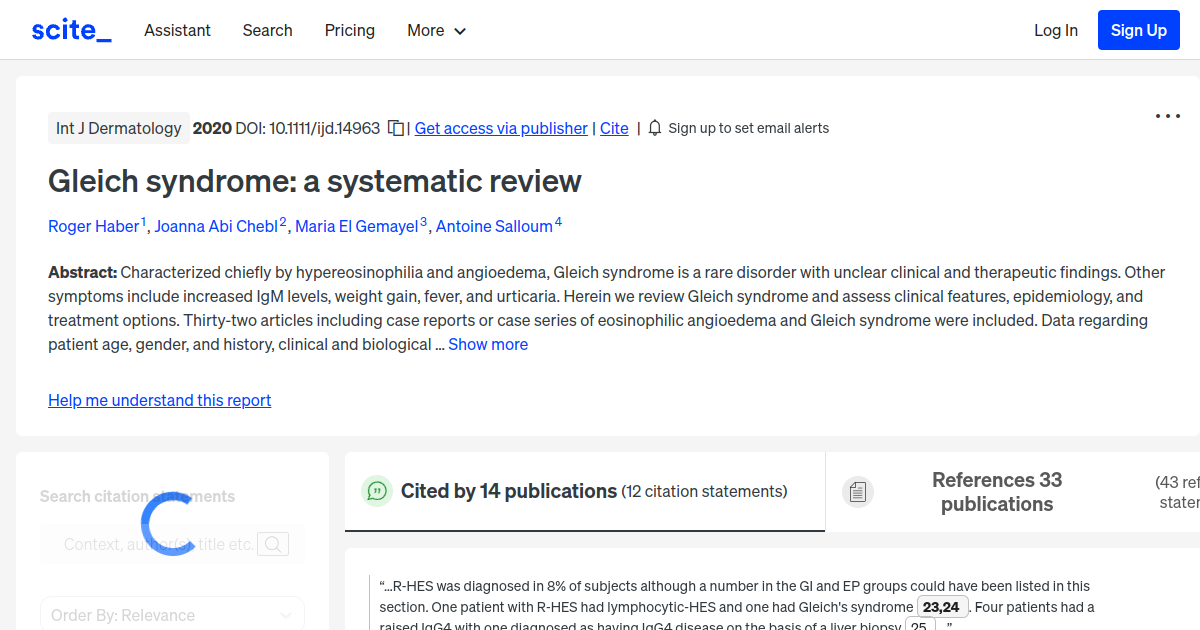
Task: Open the Assistant menu item
Action: point(177,30)
